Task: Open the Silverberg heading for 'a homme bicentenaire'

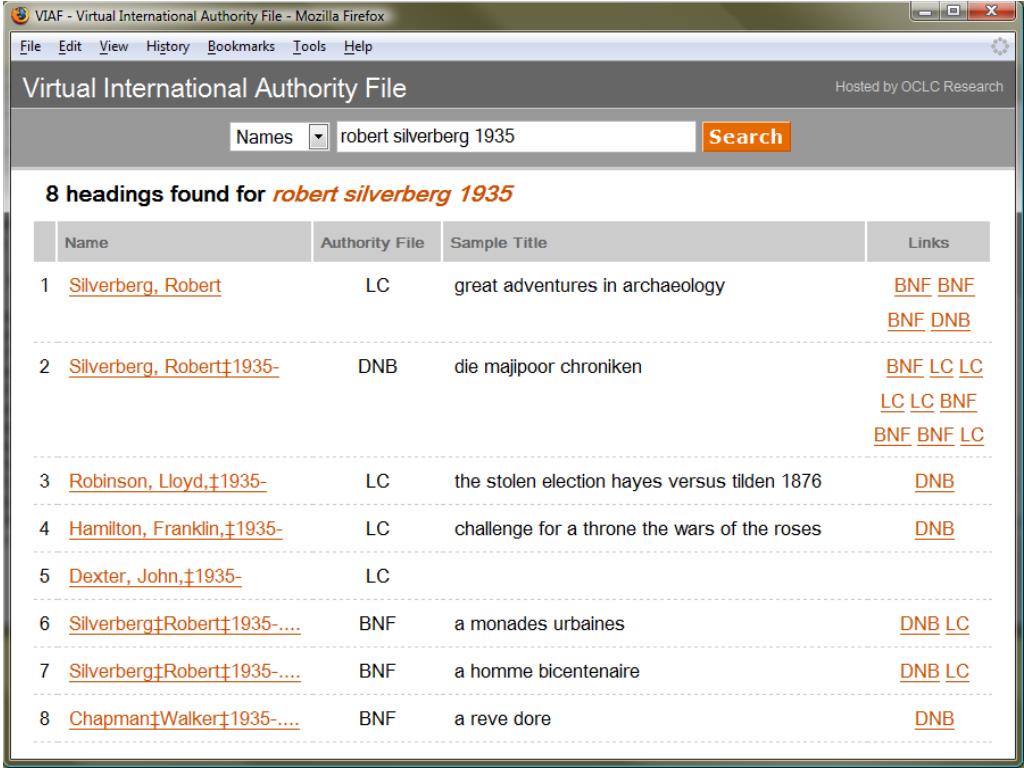Action: 185,672
